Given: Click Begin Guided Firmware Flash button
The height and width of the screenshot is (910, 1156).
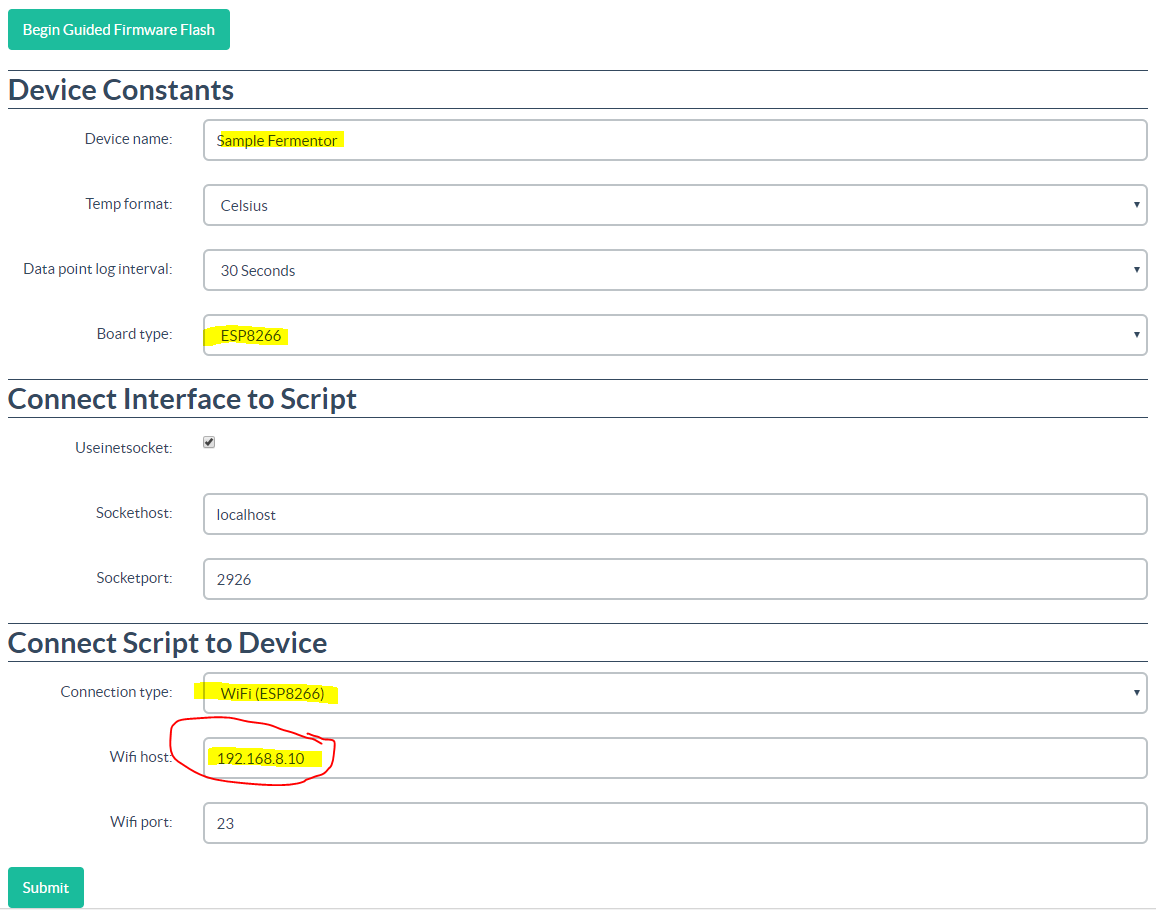Looking at the screenshot, I should click(119, 29).
